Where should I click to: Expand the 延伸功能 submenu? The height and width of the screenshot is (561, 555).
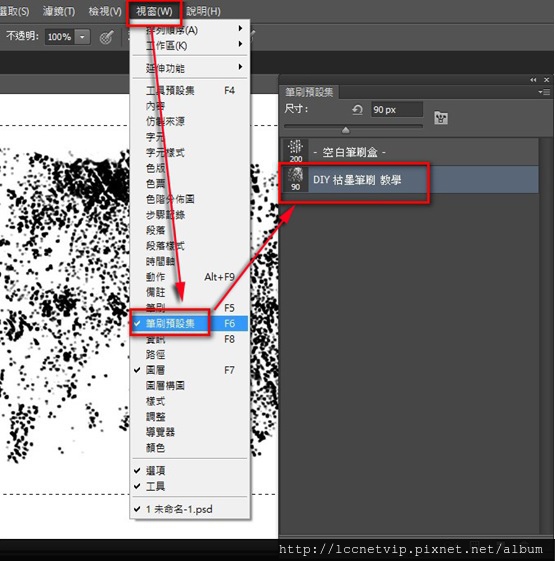tap(190, 68)
